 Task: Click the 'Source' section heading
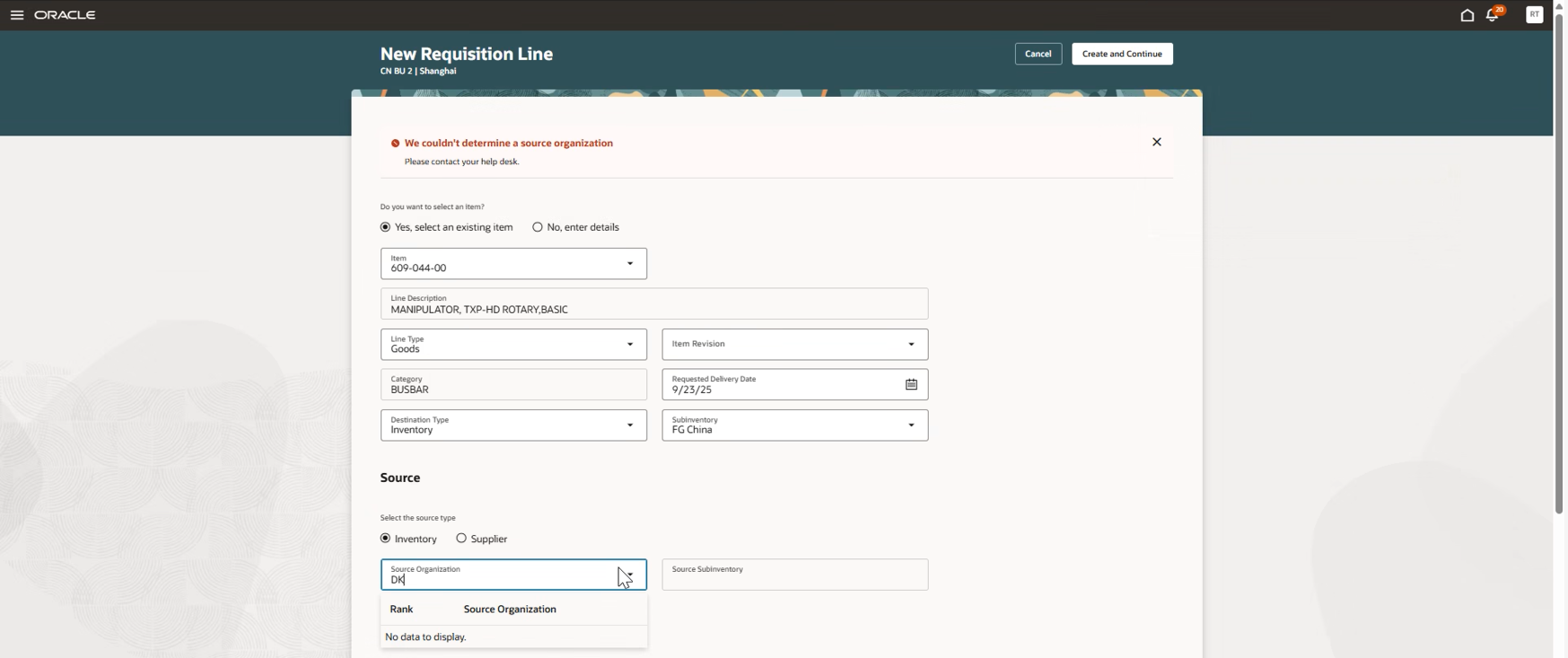tap(400, 478)
